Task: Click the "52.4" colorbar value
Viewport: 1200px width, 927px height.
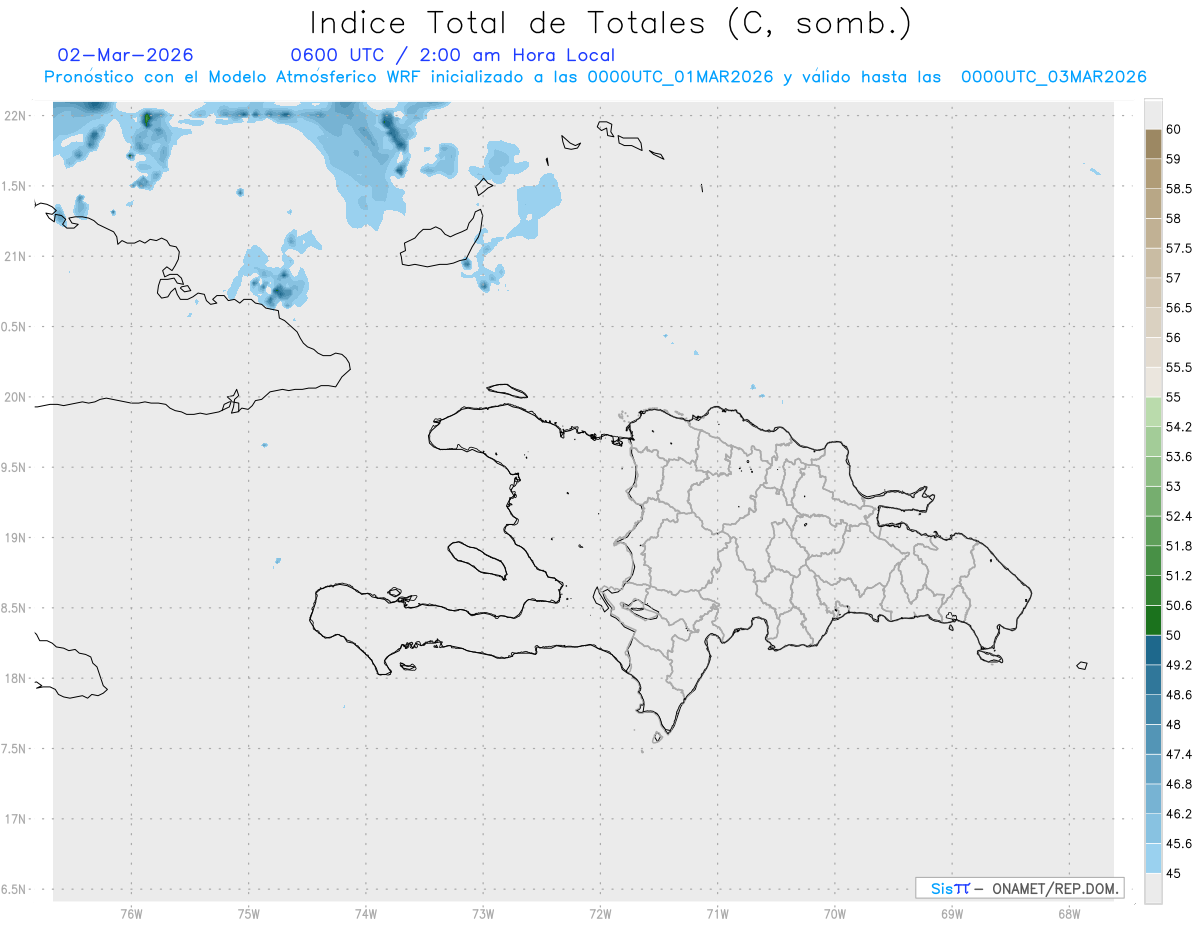Action: pos(1179,516)
